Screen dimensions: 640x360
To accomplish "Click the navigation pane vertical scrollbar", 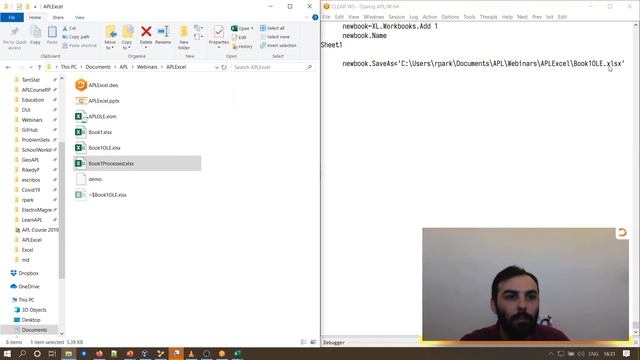I will pyautogui.click(x=62, y=210).
